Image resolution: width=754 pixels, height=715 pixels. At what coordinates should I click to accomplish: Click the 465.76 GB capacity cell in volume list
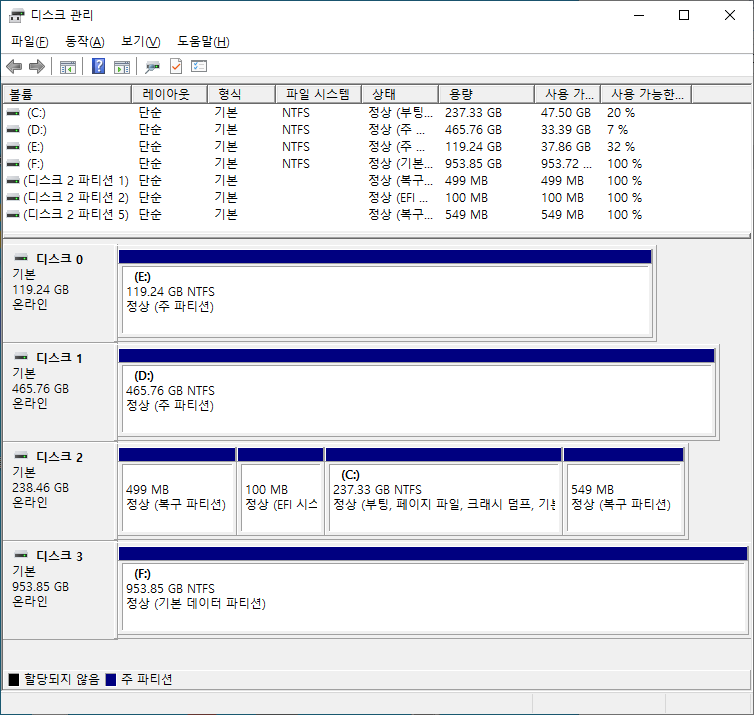tap(473, 129)
